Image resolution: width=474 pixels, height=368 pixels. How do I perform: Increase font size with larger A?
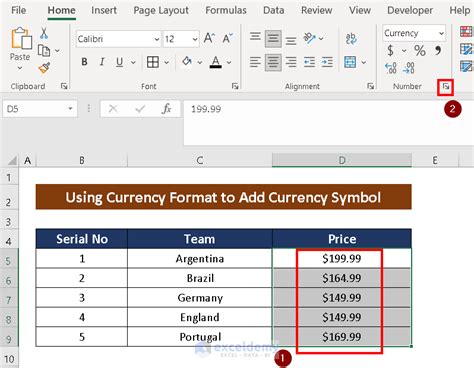tap(209, 38)
